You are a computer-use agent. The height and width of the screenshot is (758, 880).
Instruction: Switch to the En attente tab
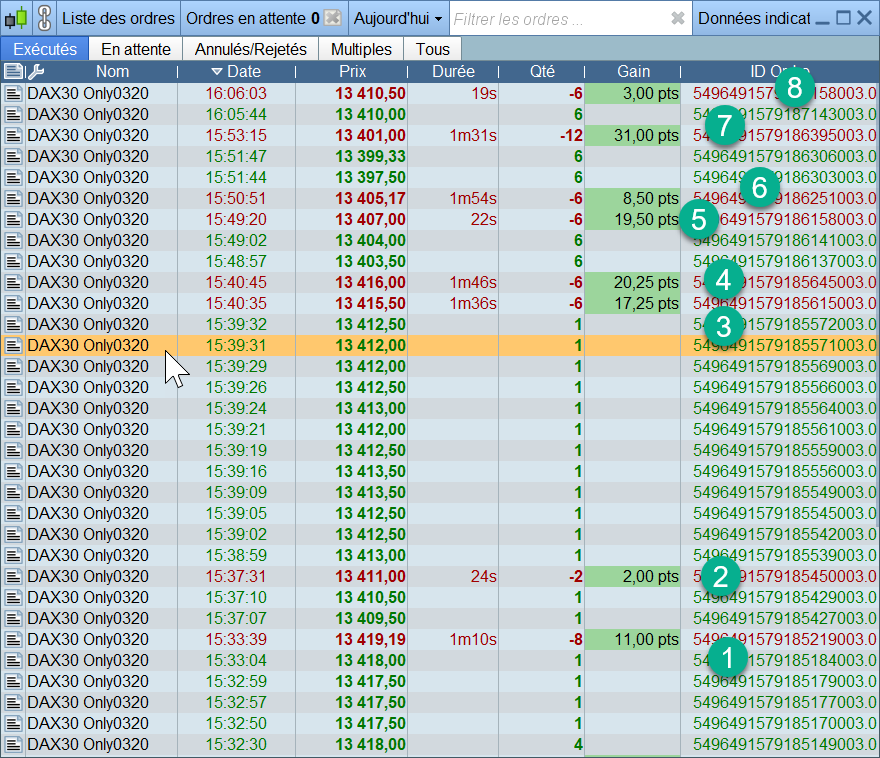pyautogui.click(x=136, y=49)
